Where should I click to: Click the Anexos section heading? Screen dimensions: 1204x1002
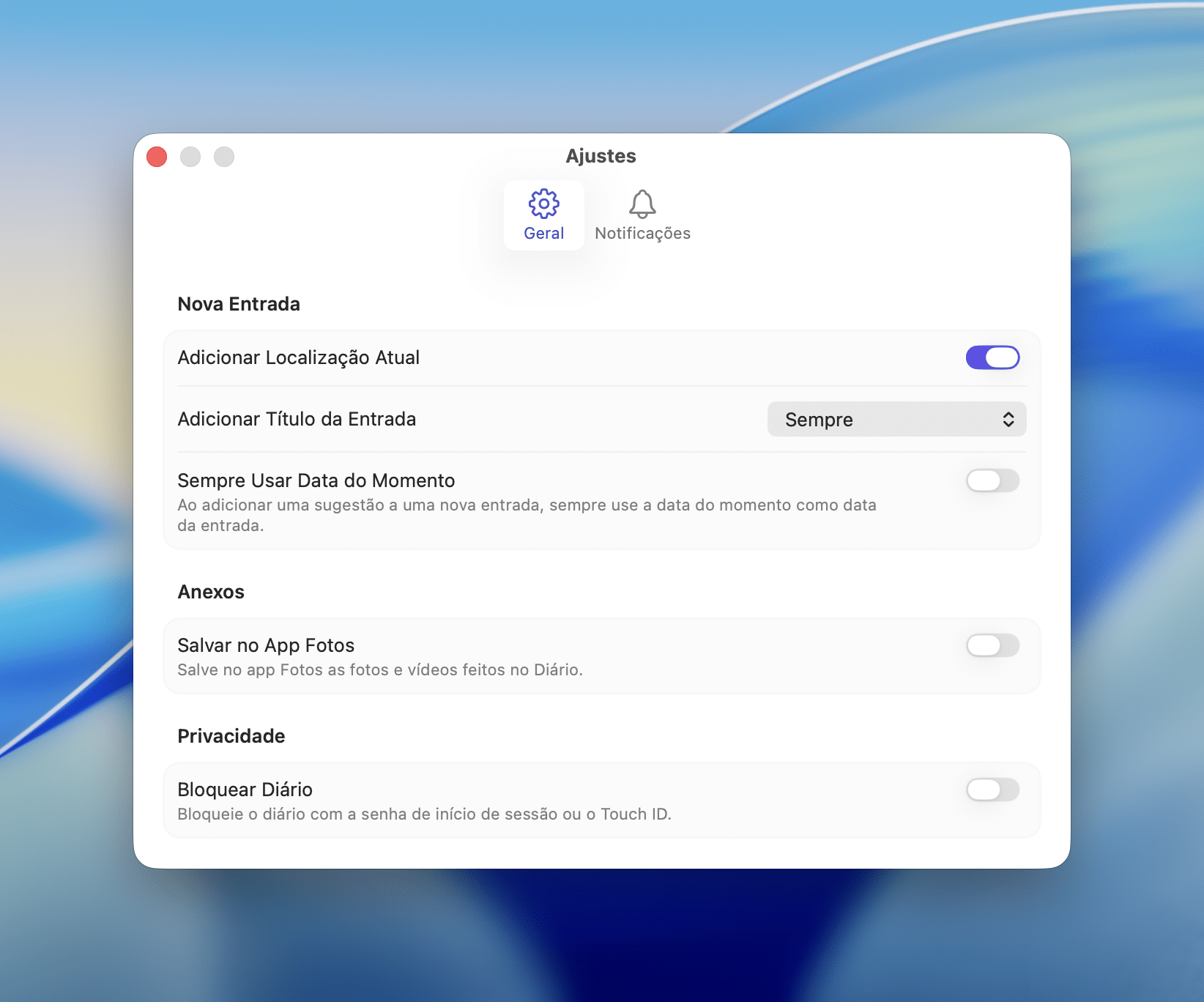point(211,592)
